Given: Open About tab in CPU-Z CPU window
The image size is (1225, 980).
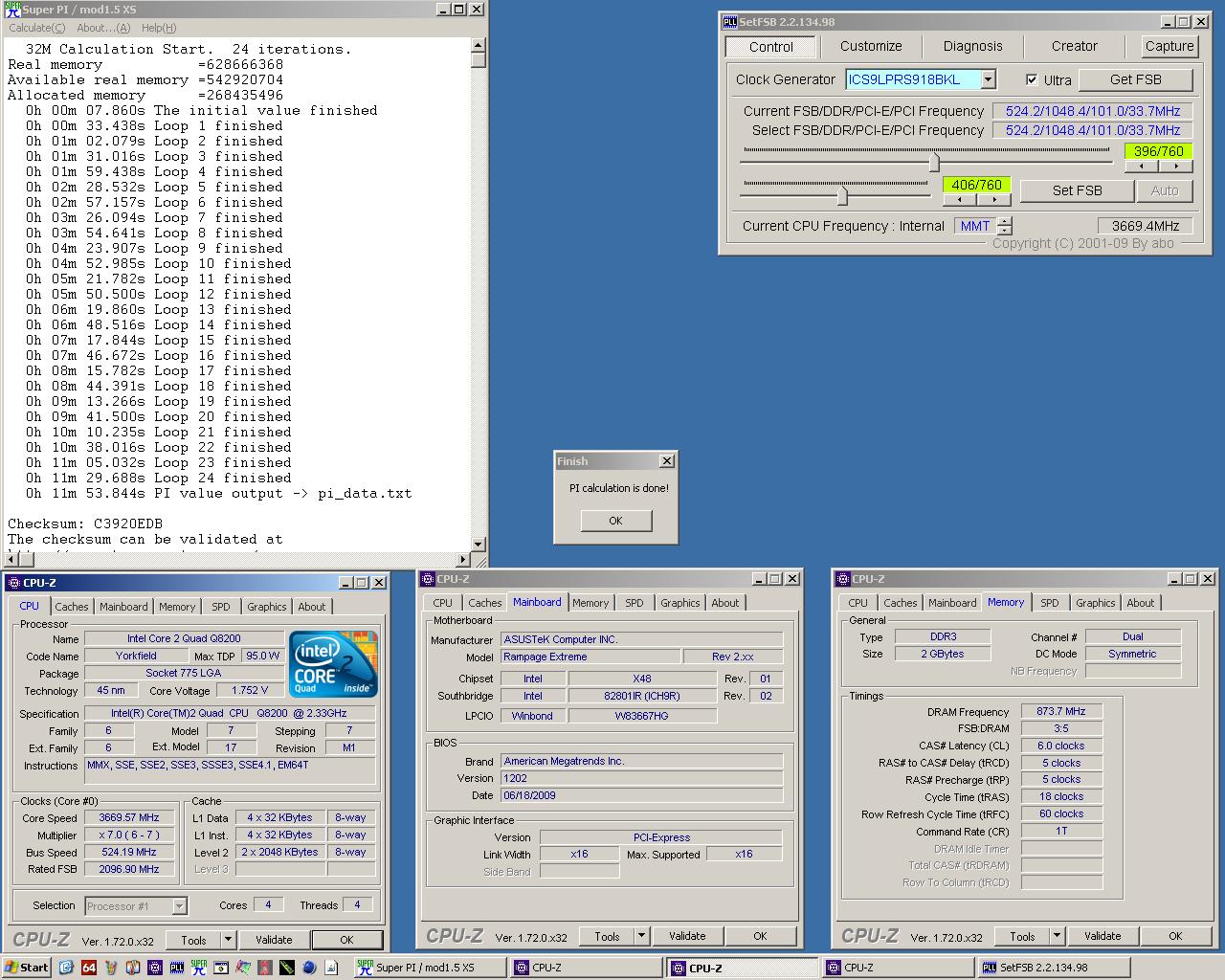Looking at the screenshot, I should (311, 607).
